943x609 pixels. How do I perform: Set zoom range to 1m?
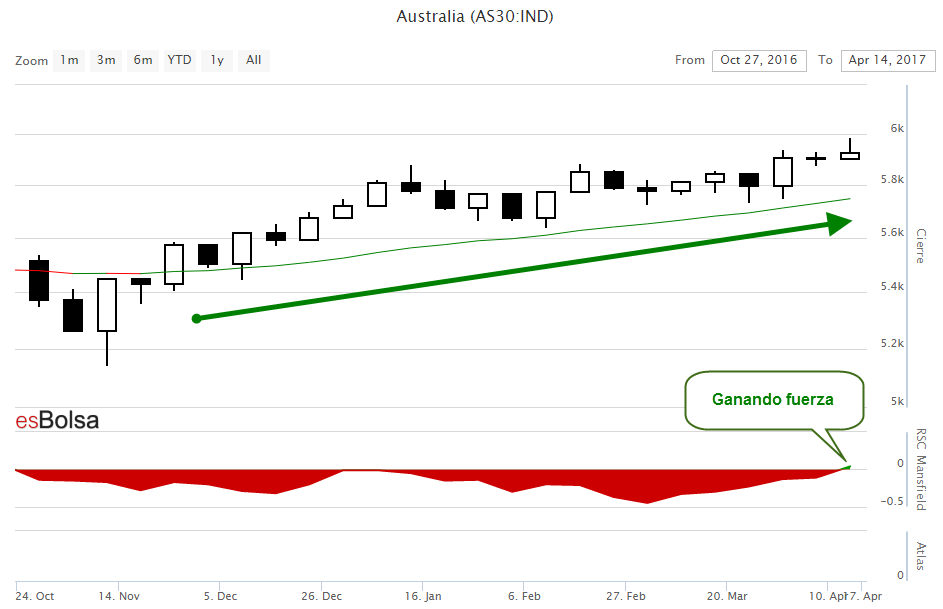(69, 60)
